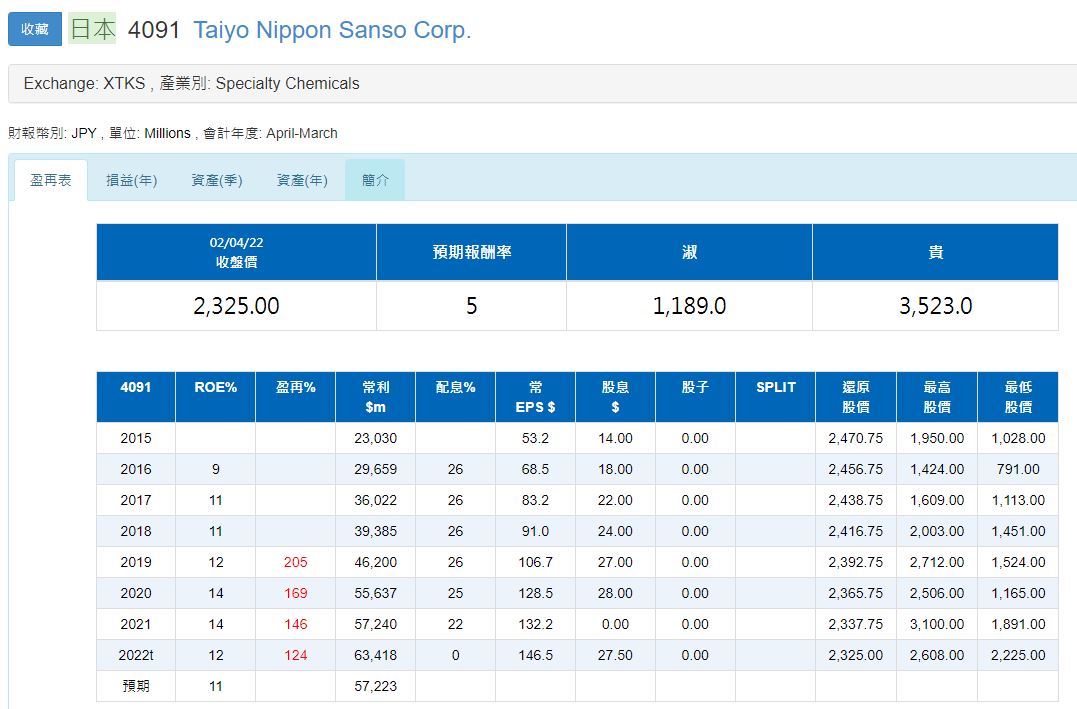Select the 資產(季) tab

coord(217,180)
